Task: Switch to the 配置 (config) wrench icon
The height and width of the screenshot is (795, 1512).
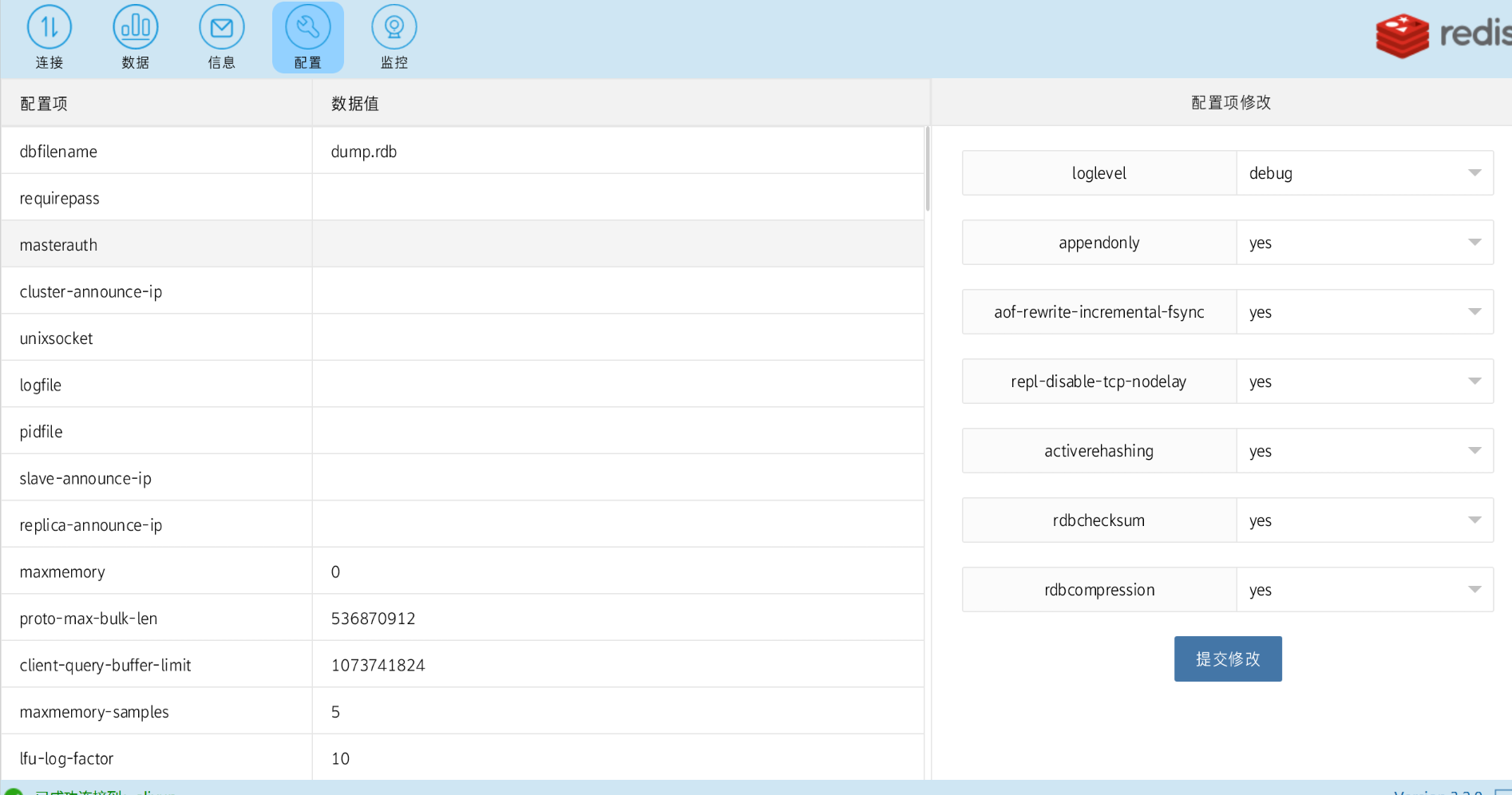Action: pyautogui.click(x=307, y=37)
